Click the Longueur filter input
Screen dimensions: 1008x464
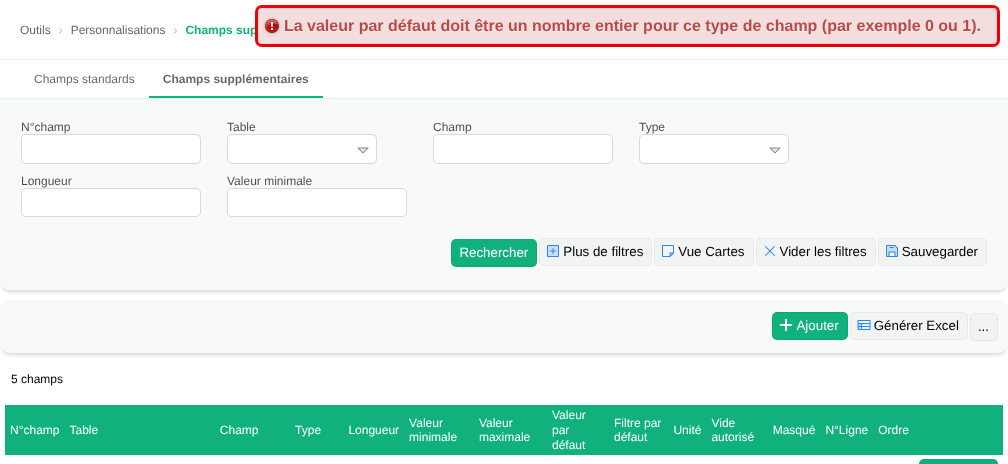111,202
